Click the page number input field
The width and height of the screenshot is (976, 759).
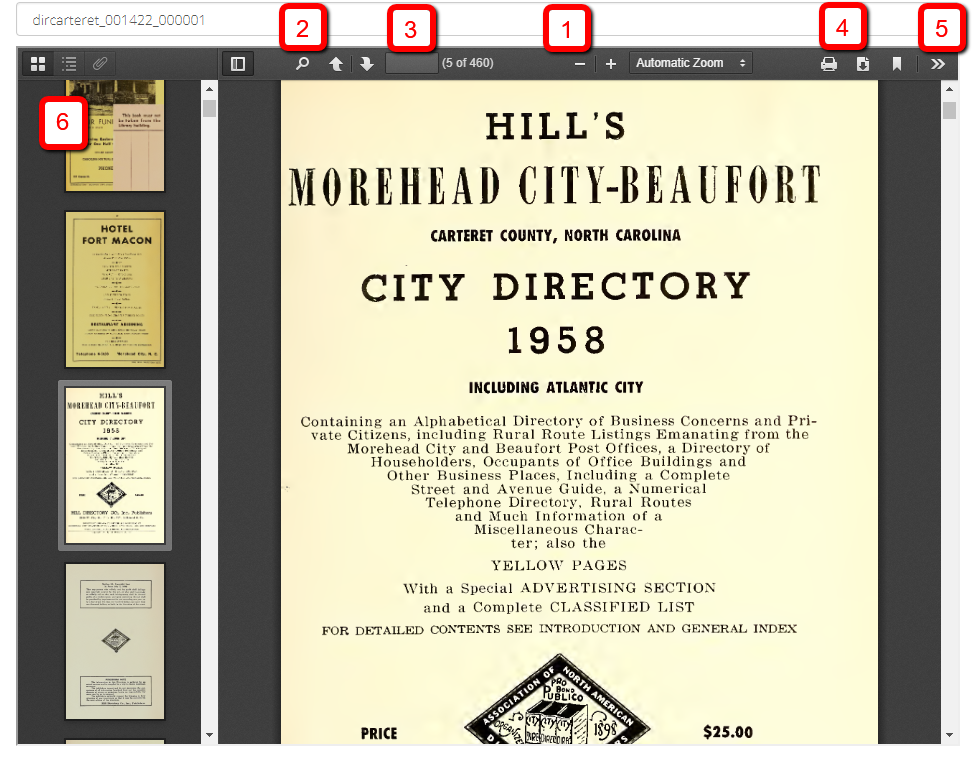click(411, 64)
